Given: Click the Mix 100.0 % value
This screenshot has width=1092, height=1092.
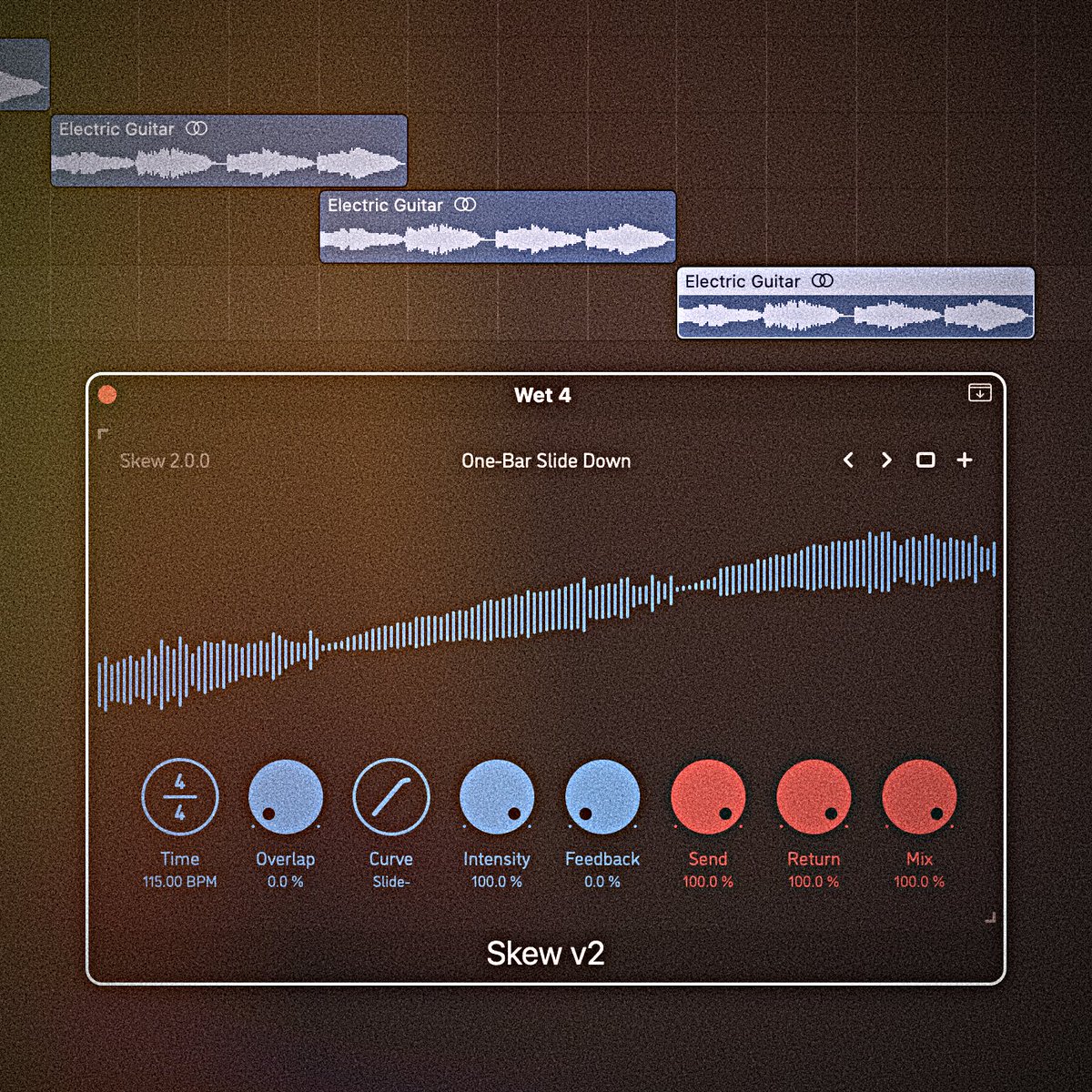Looking at the screenshot, I should 919,882.
